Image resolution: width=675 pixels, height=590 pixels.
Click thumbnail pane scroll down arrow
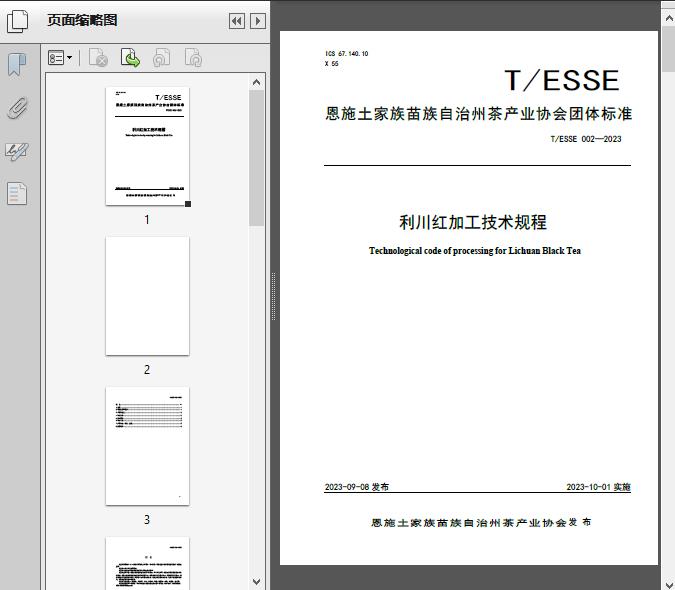[257, 581]
